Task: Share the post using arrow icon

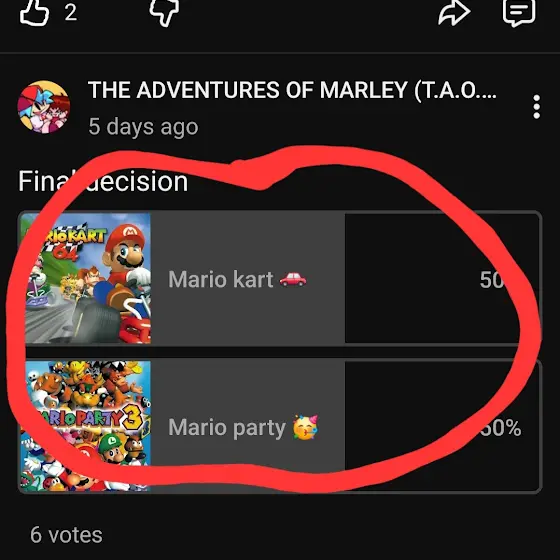Action: [454, 12]
